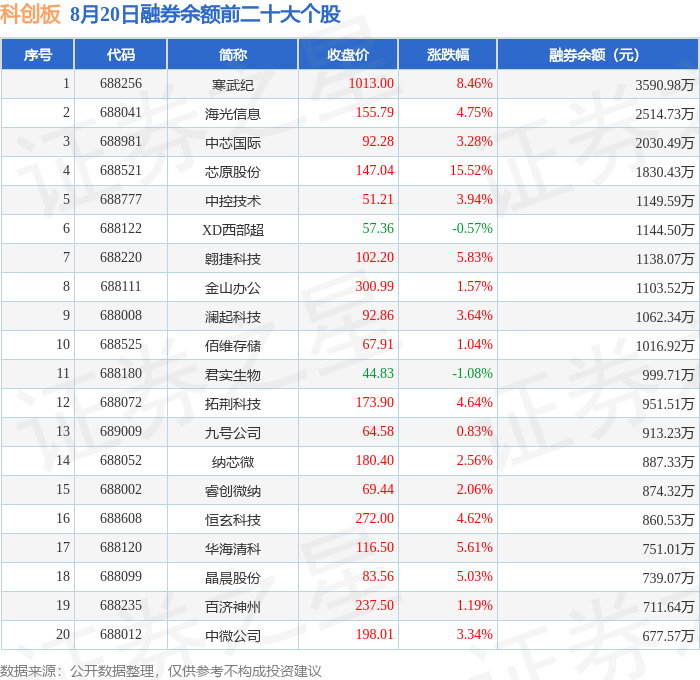Screen dimensions: 700x680
Task: Click closing price 237.50
Action: 375,606
